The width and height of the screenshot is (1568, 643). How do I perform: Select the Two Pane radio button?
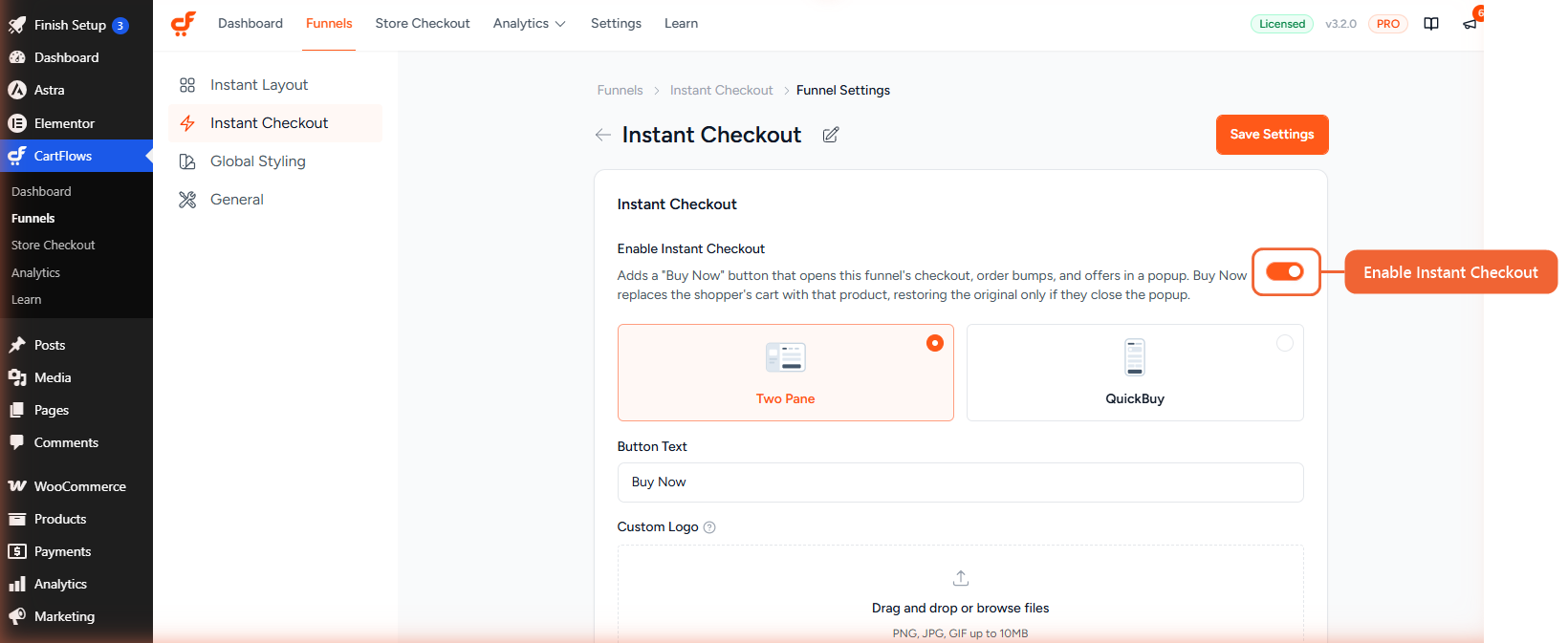tap(935, 343)
